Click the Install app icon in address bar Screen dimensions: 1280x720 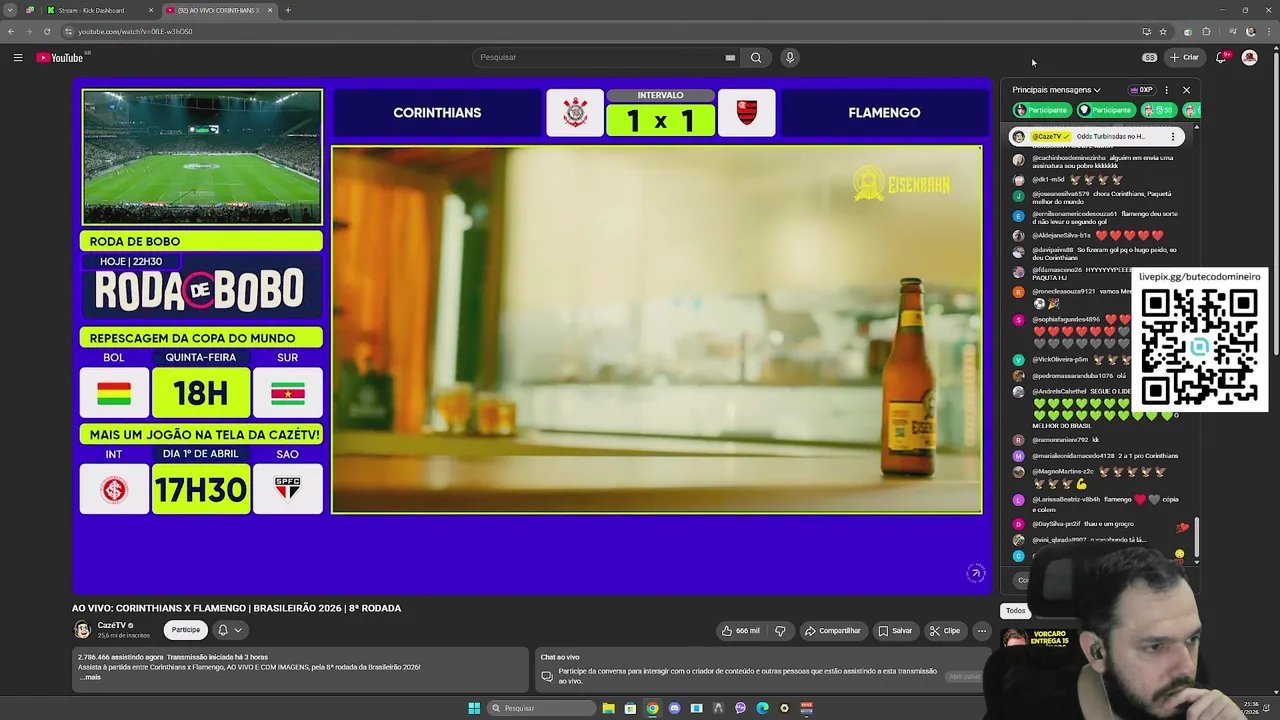pos(1147,31)
